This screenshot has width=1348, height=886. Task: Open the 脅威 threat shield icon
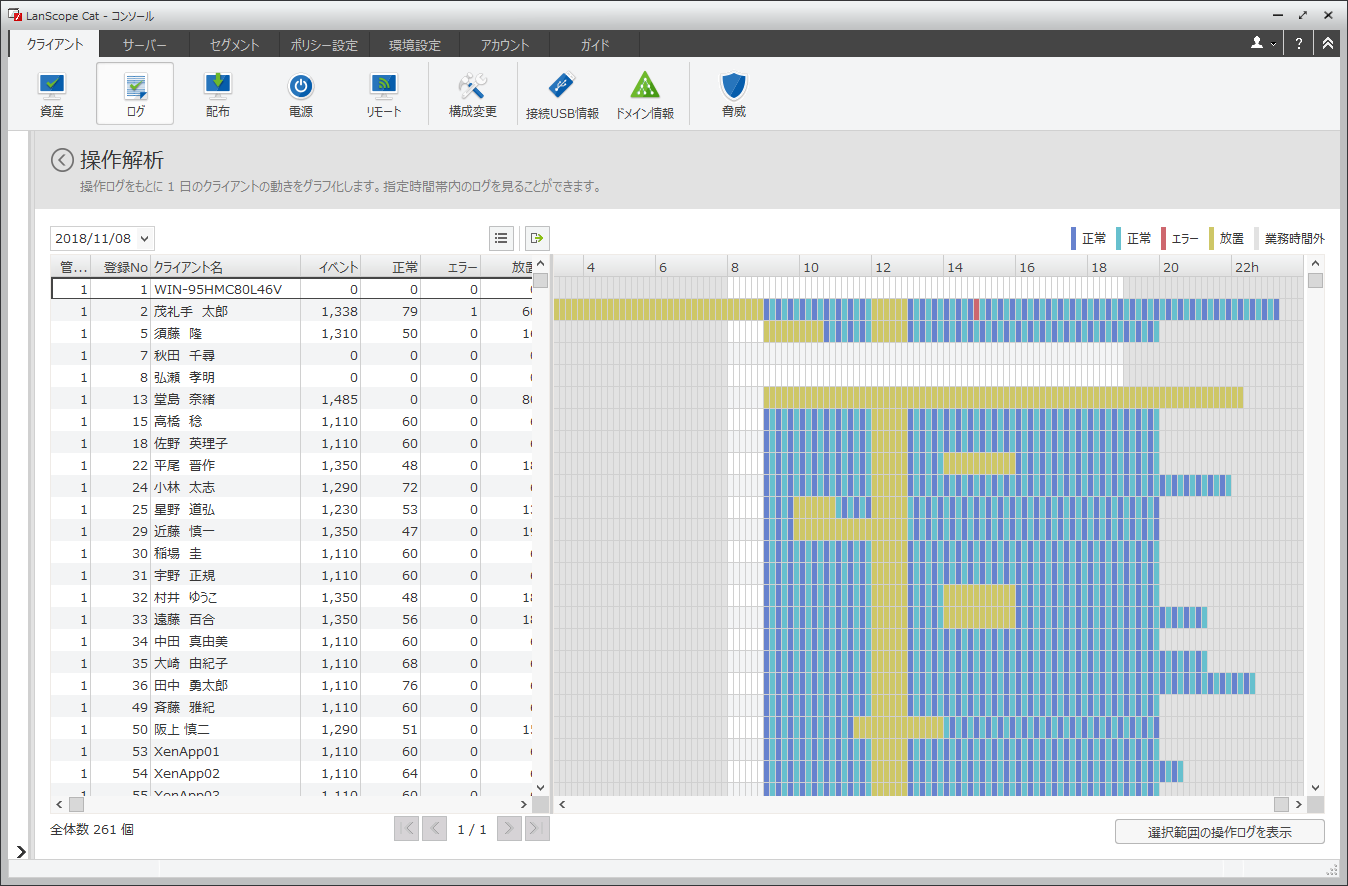tap(734, 95)
